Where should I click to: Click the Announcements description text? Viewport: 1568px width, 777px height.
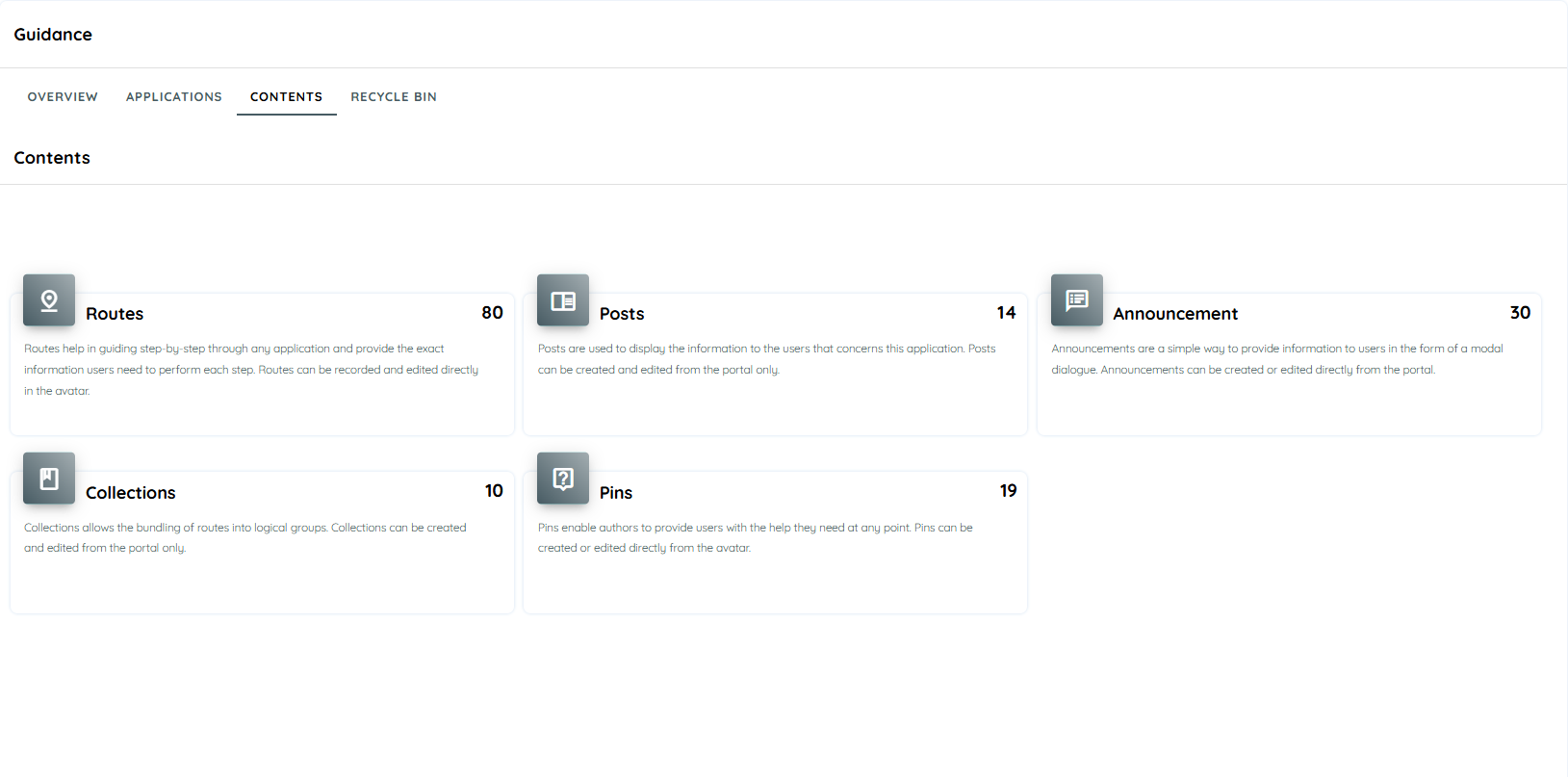pyautogui.click(x=1277, y=359)
